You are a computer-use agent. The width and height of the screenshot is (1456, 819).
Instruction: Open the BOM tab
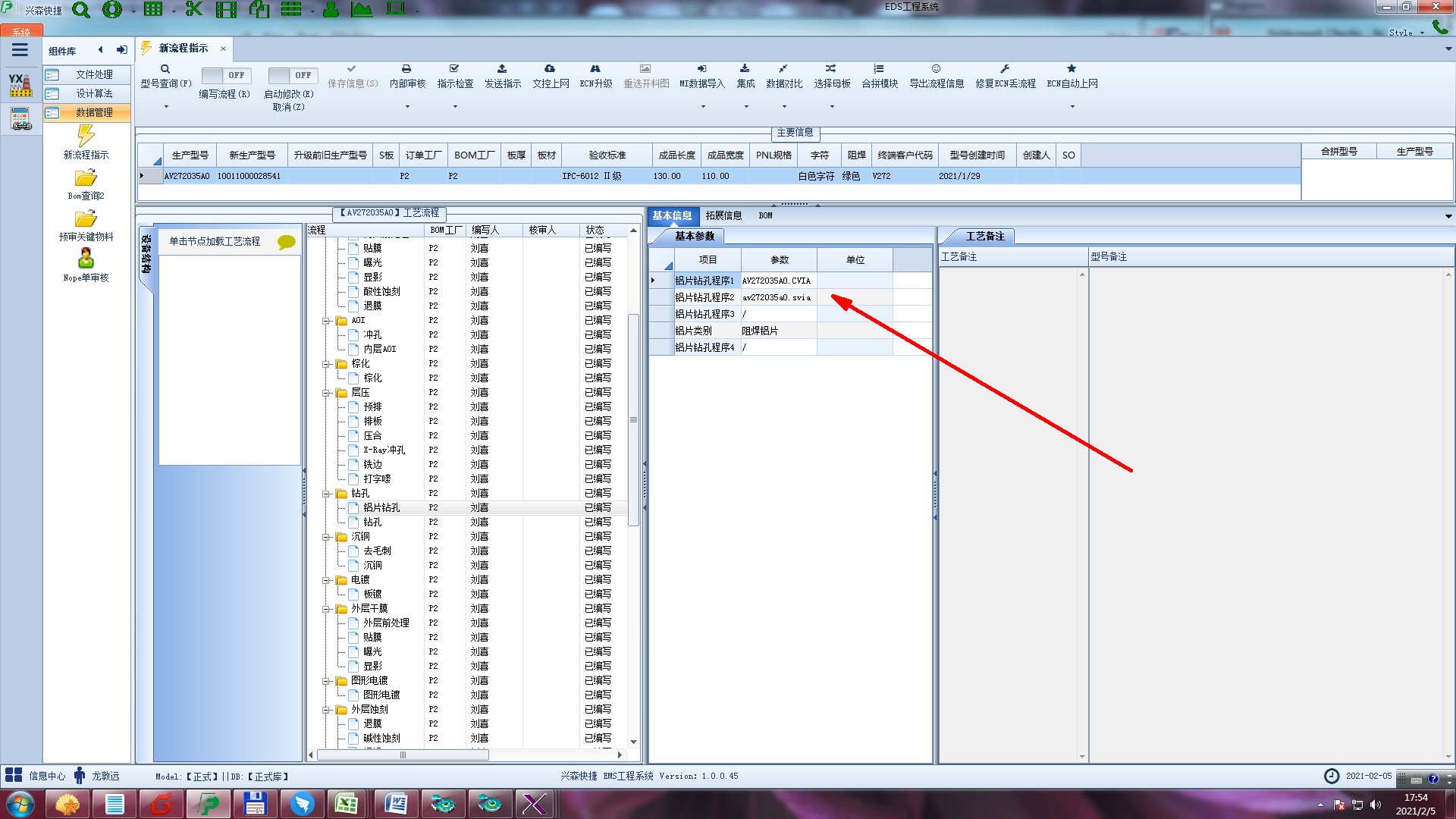[765, 215]
